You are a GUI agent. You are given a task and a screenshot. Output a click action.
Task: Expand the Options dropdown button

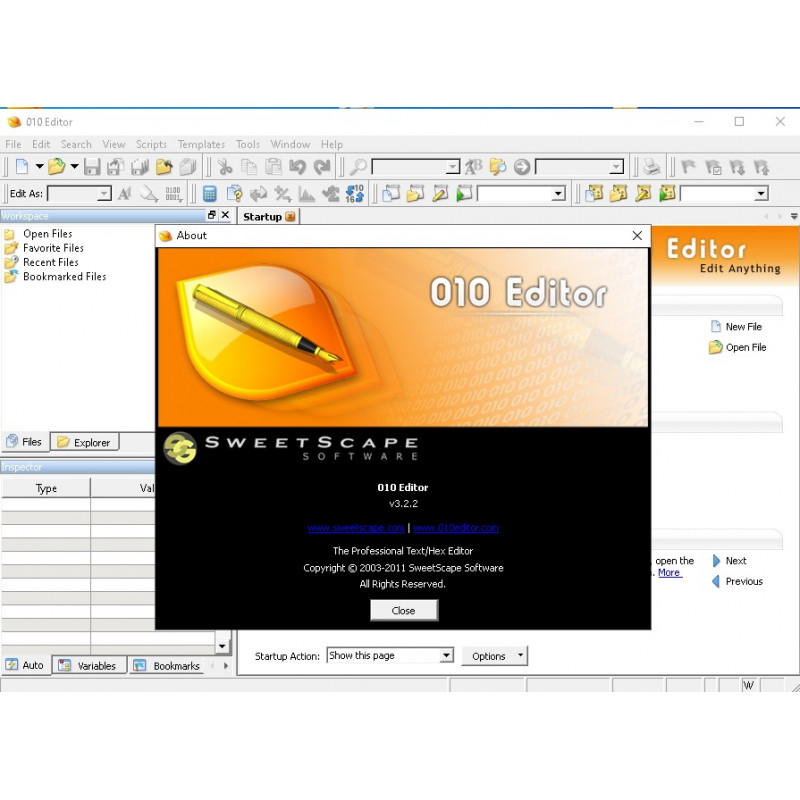tap(519, 655)
